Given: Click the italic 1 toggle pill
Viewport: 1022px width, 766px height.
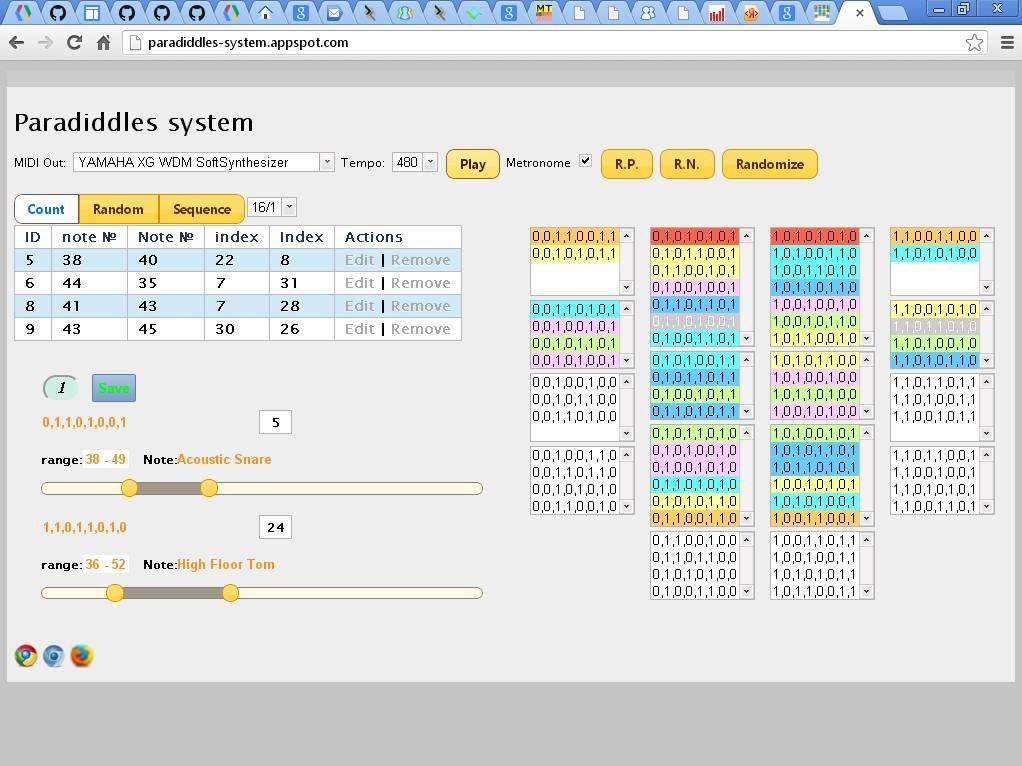Looking at the screenshot, I should click(61, 388).
